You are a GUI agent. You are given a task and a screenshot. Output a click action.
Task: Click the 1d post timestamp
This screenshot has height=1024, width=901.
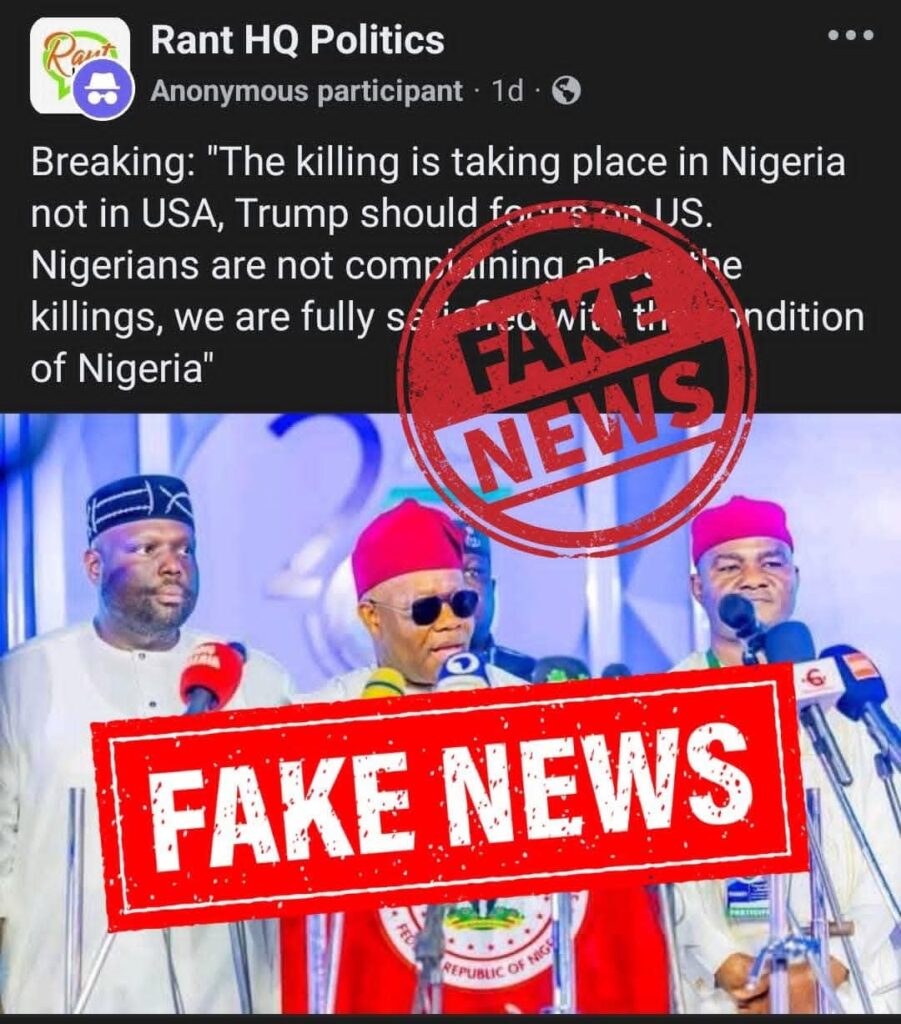pos(508,91)
